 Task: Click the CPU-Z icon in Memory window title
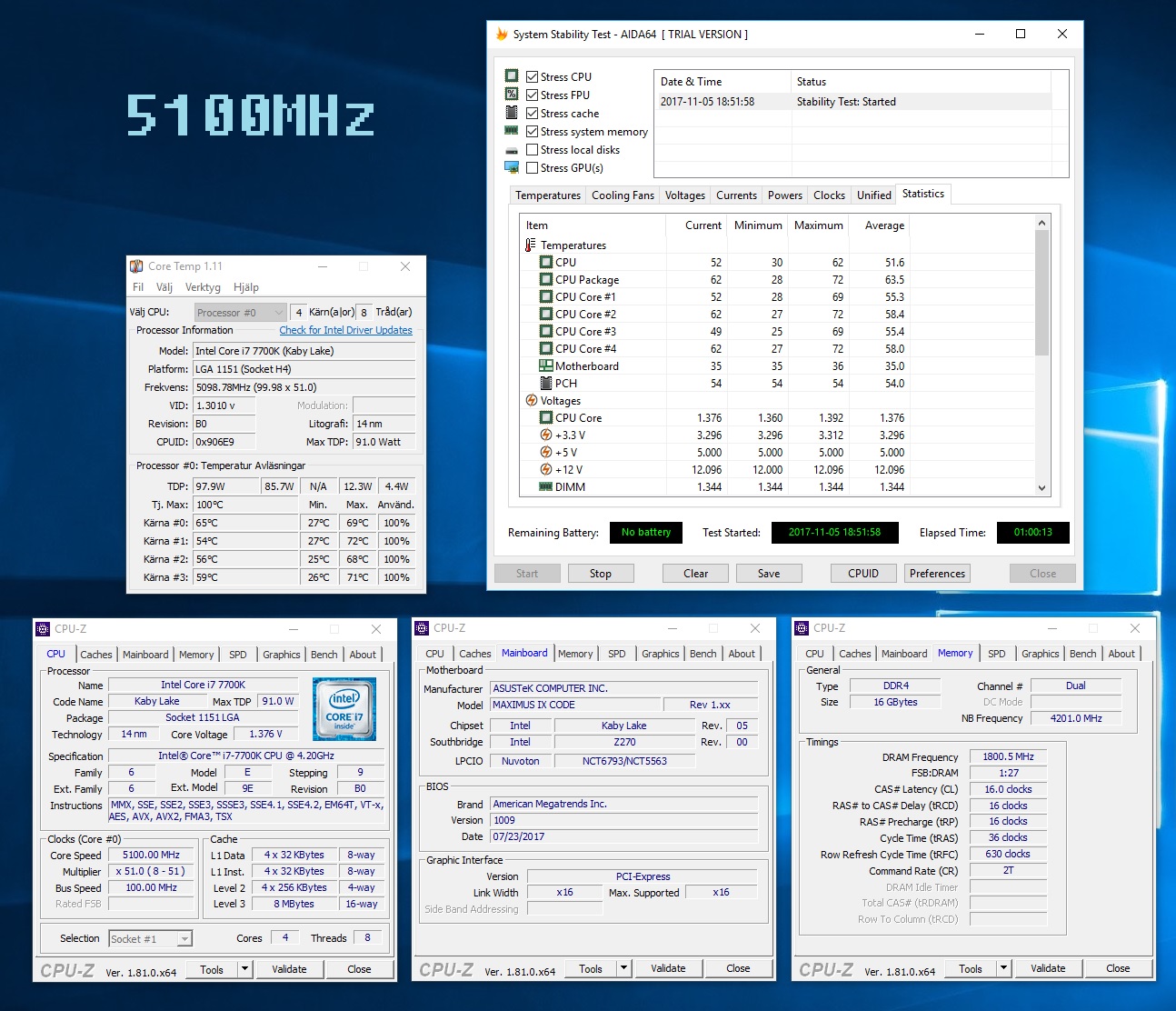pyautogui.click(x=802, y=628)
